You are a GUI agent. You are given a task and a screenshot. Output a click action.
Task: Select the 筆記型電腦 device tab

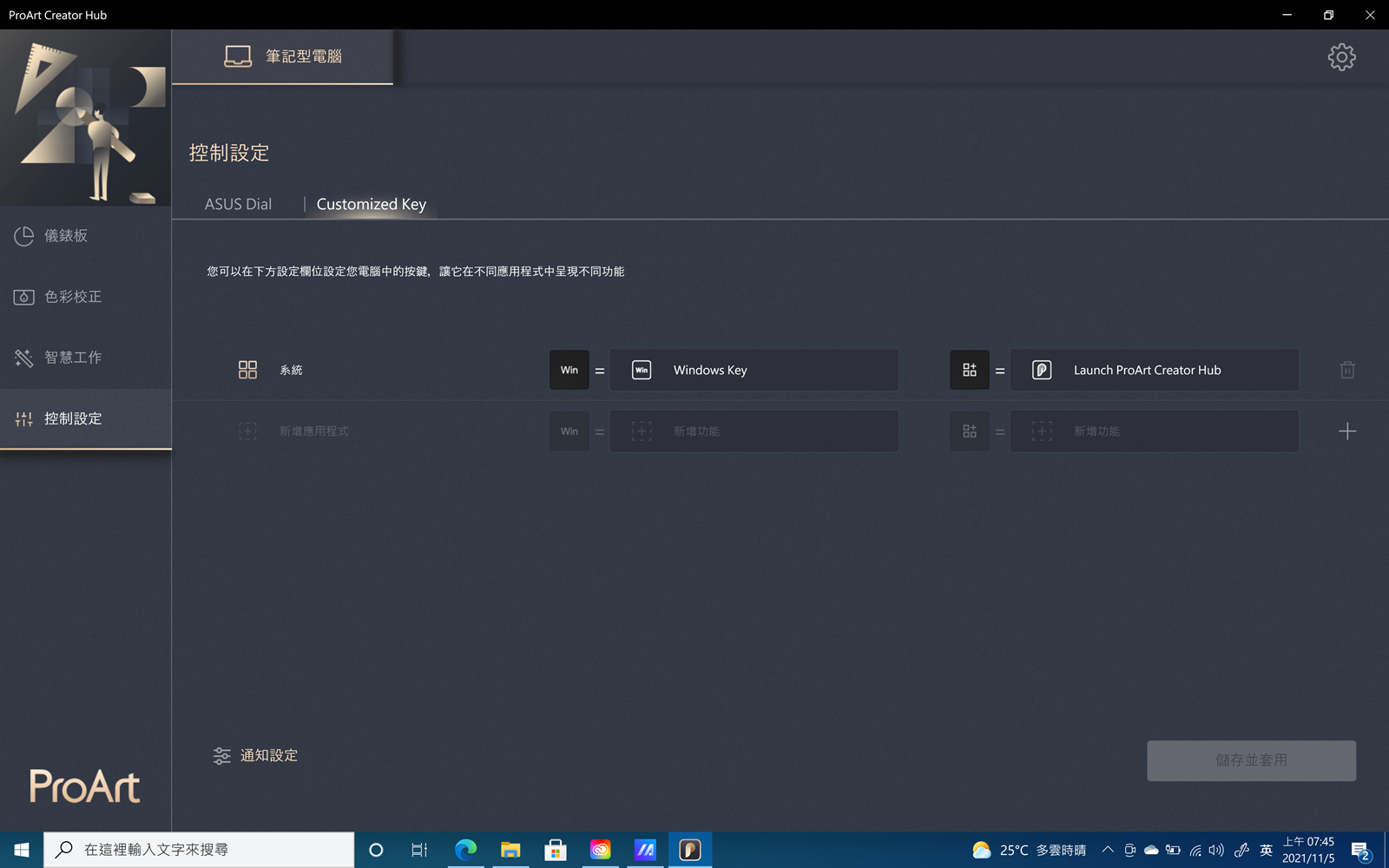[x=283, y=56]
